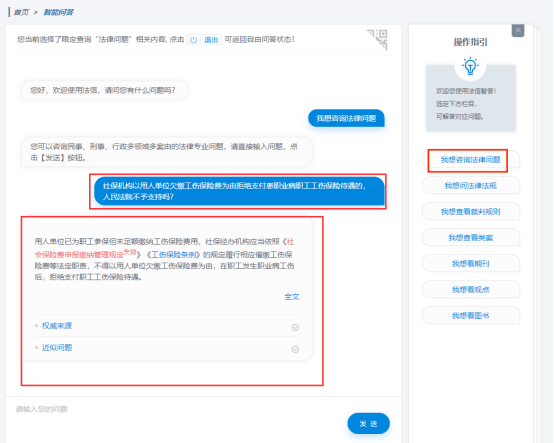Open the 近似问题 section label
The height and width of the screenshot is (443, 554).
(57, 348)
